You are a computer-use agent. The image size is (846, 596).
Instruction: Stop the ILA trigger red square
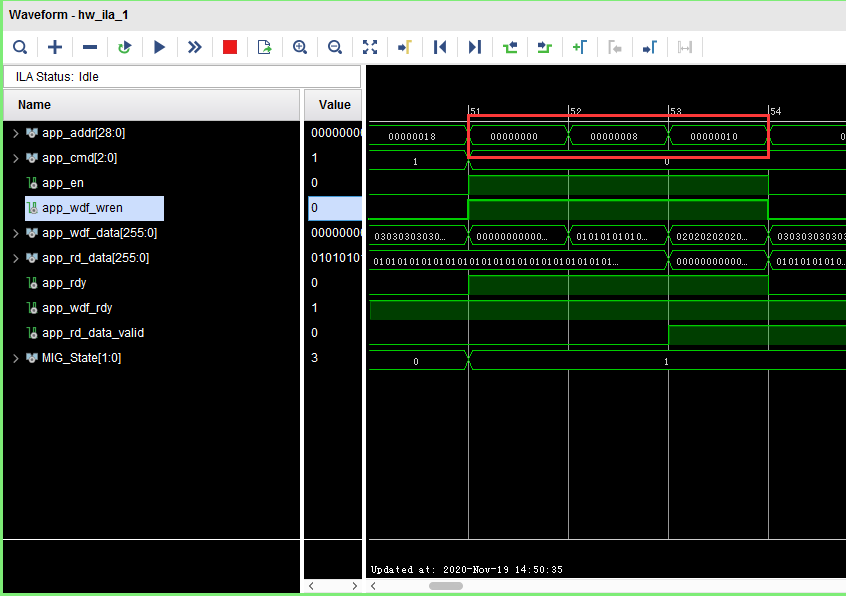pyautogui.click(x=230, y=47)
